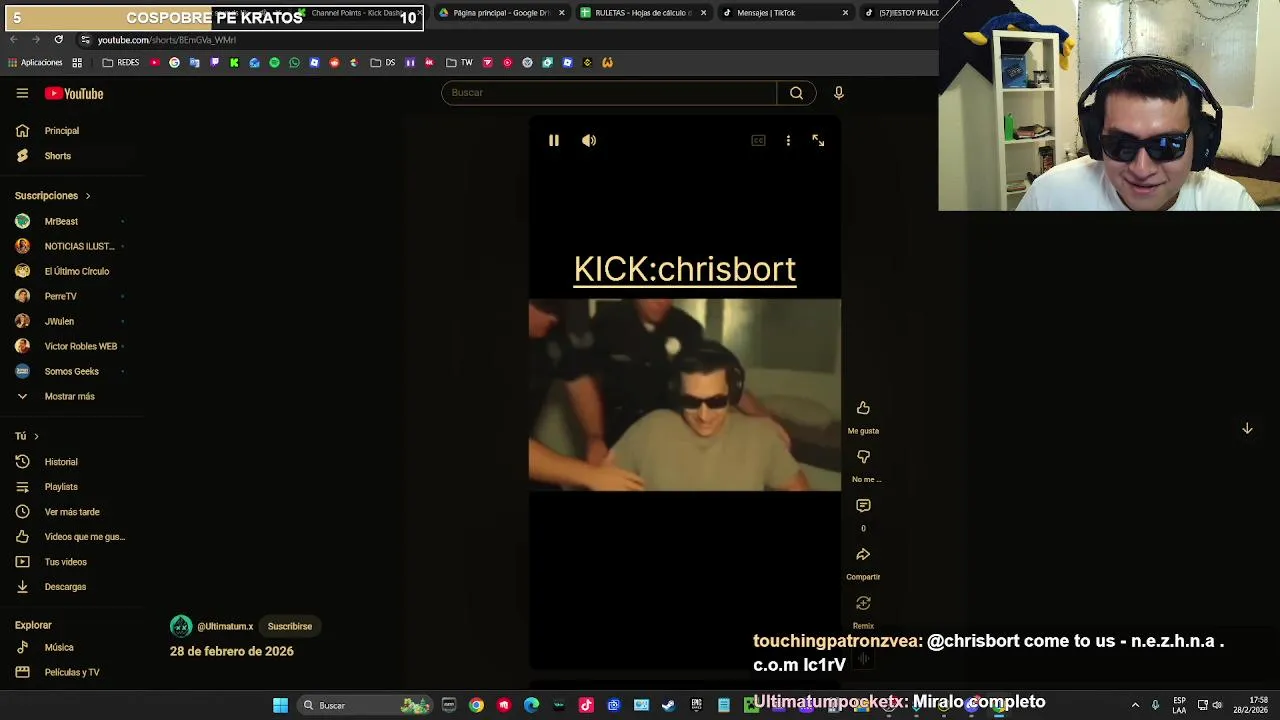Open the WhatsApp bookmark icon

point(294,62)
